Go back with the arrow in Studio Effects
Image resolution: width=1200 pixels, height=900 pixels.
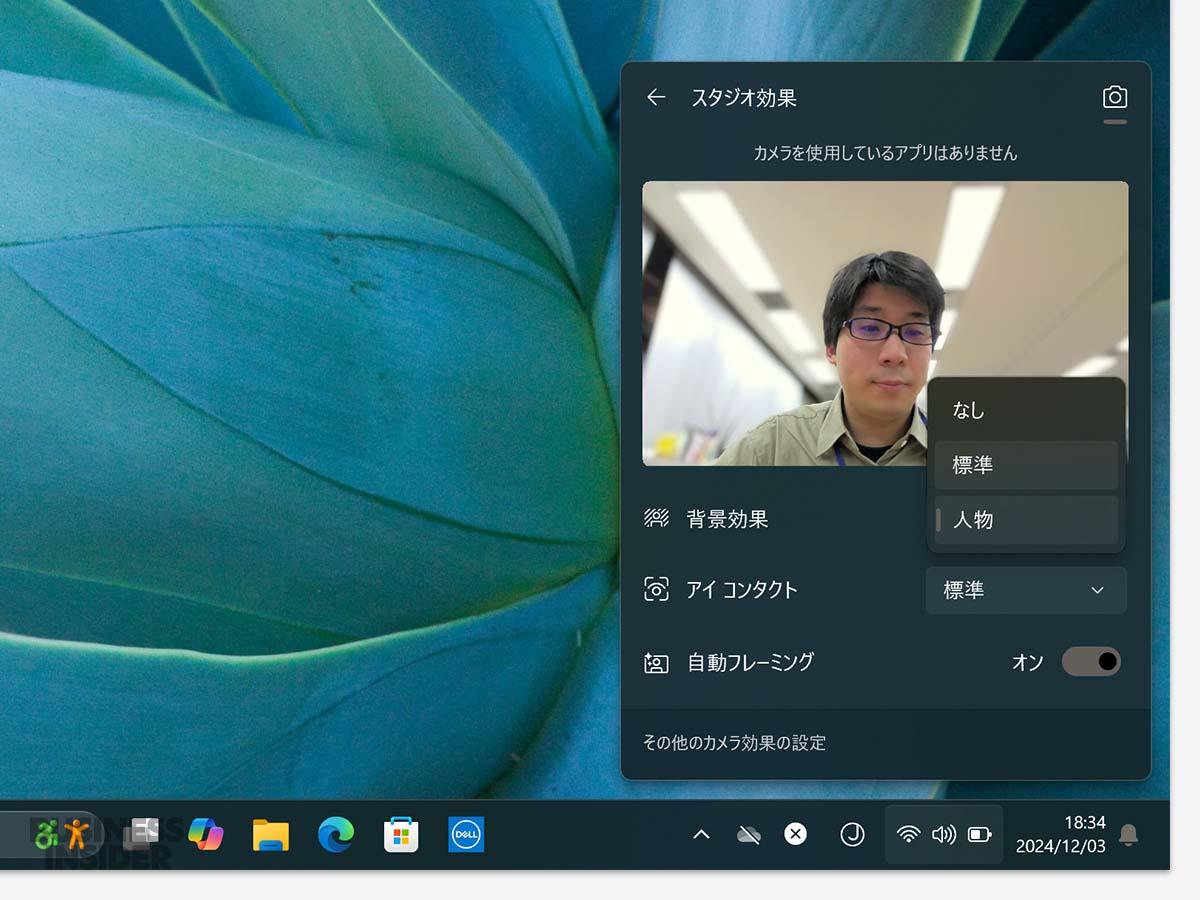(x=656, y=97)
